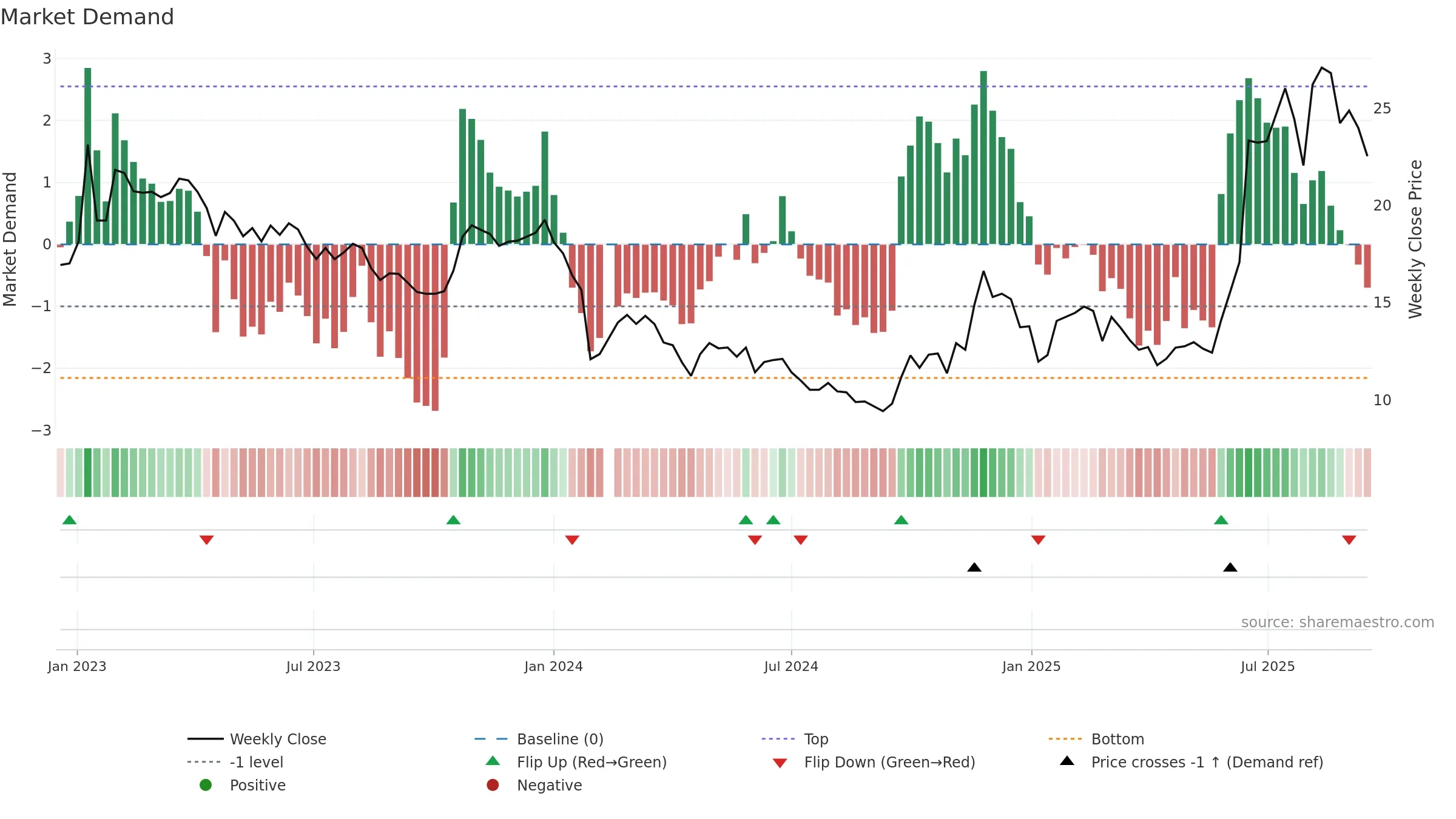Toggle the Negative legend entry

click(534, 785)
